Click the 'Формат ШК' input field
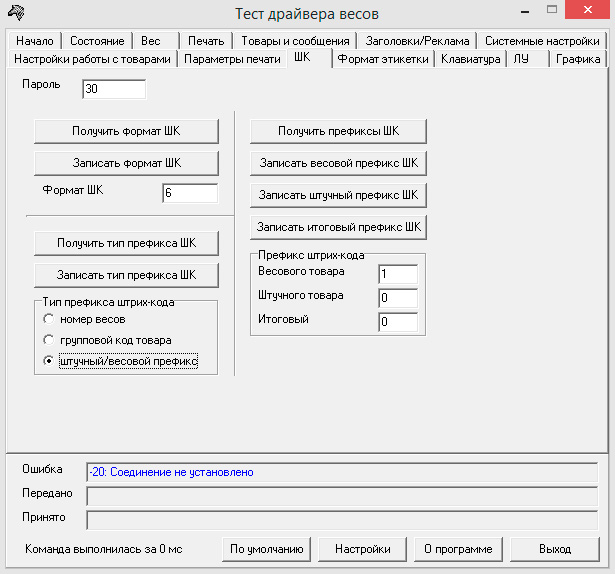The image size is (615, 574). coord(190,193)
